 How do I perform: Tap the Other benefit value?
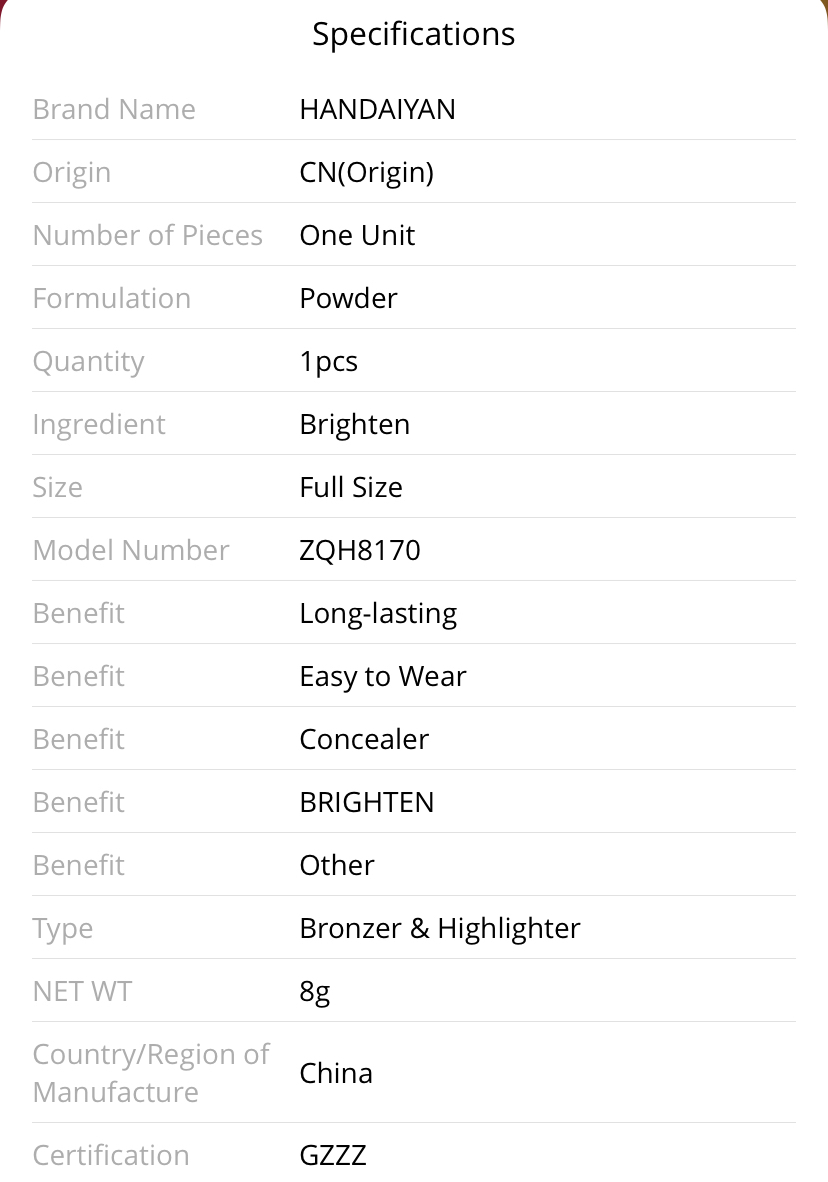336,865
